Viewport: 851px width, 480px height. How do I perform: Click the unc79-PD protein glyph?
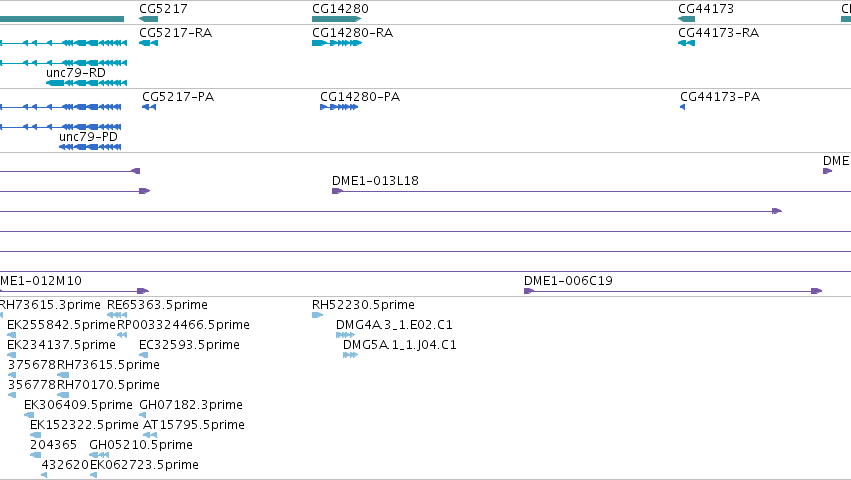click(90, 147)
